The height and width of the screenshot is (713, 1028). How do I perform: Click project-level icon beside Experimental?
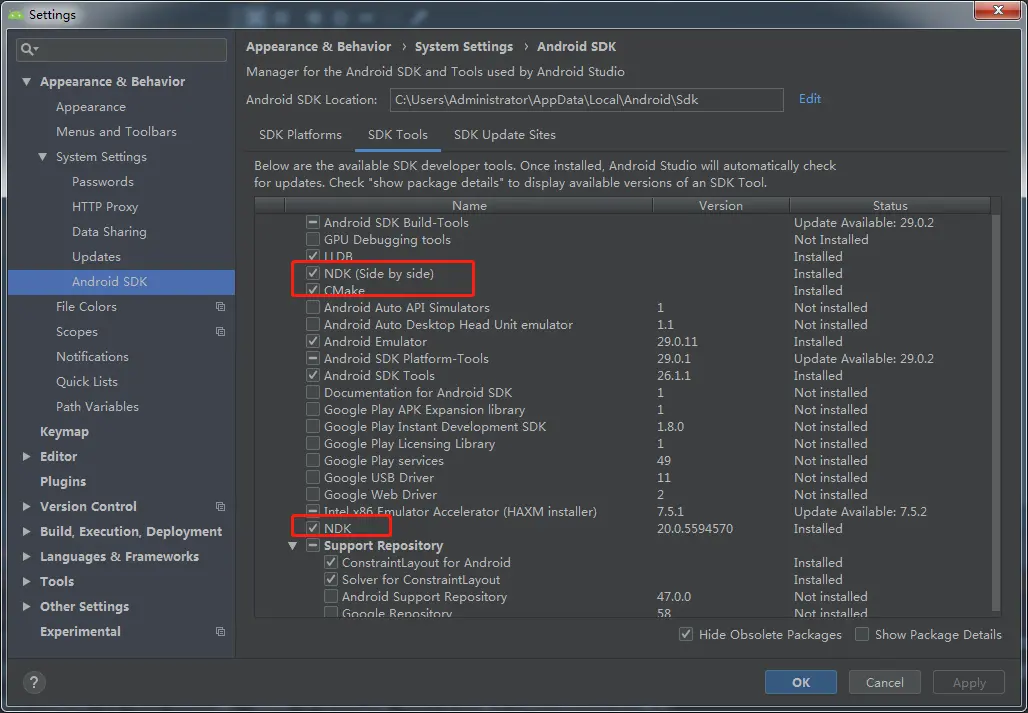click(220, 632)
